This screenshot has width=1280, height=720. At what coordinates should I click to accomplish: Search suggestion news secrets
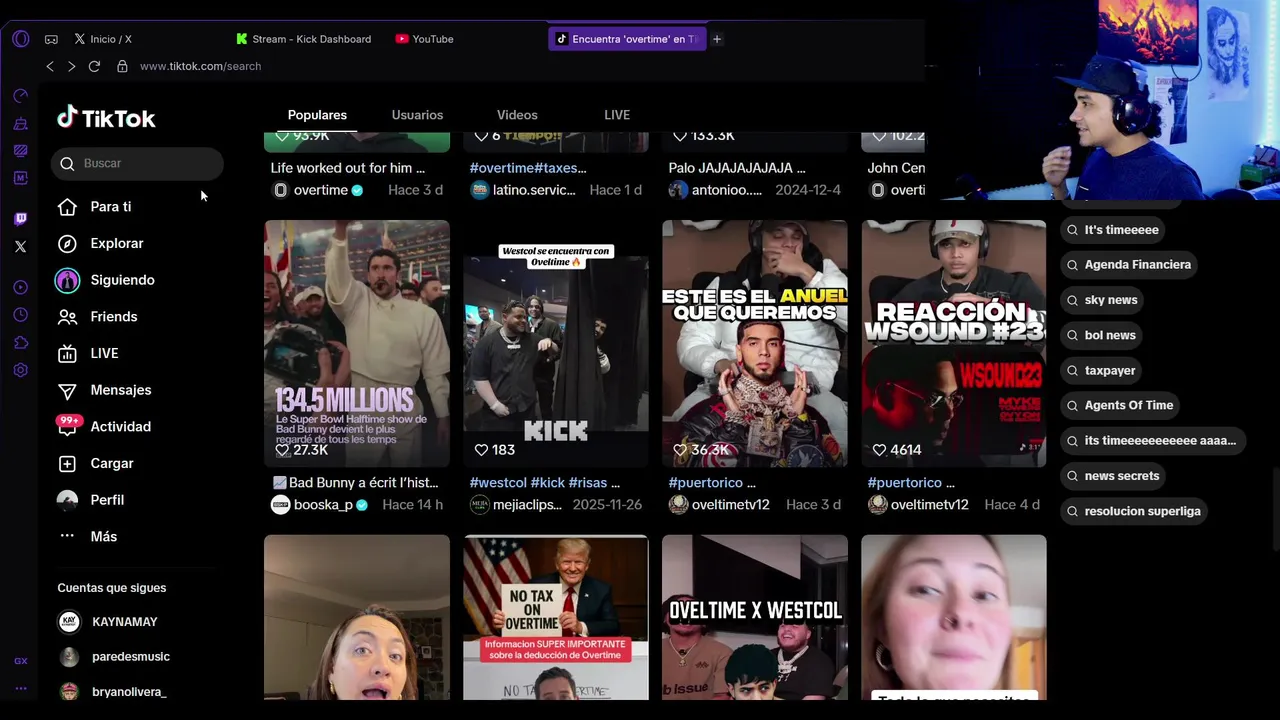[x=1113, y=476]
